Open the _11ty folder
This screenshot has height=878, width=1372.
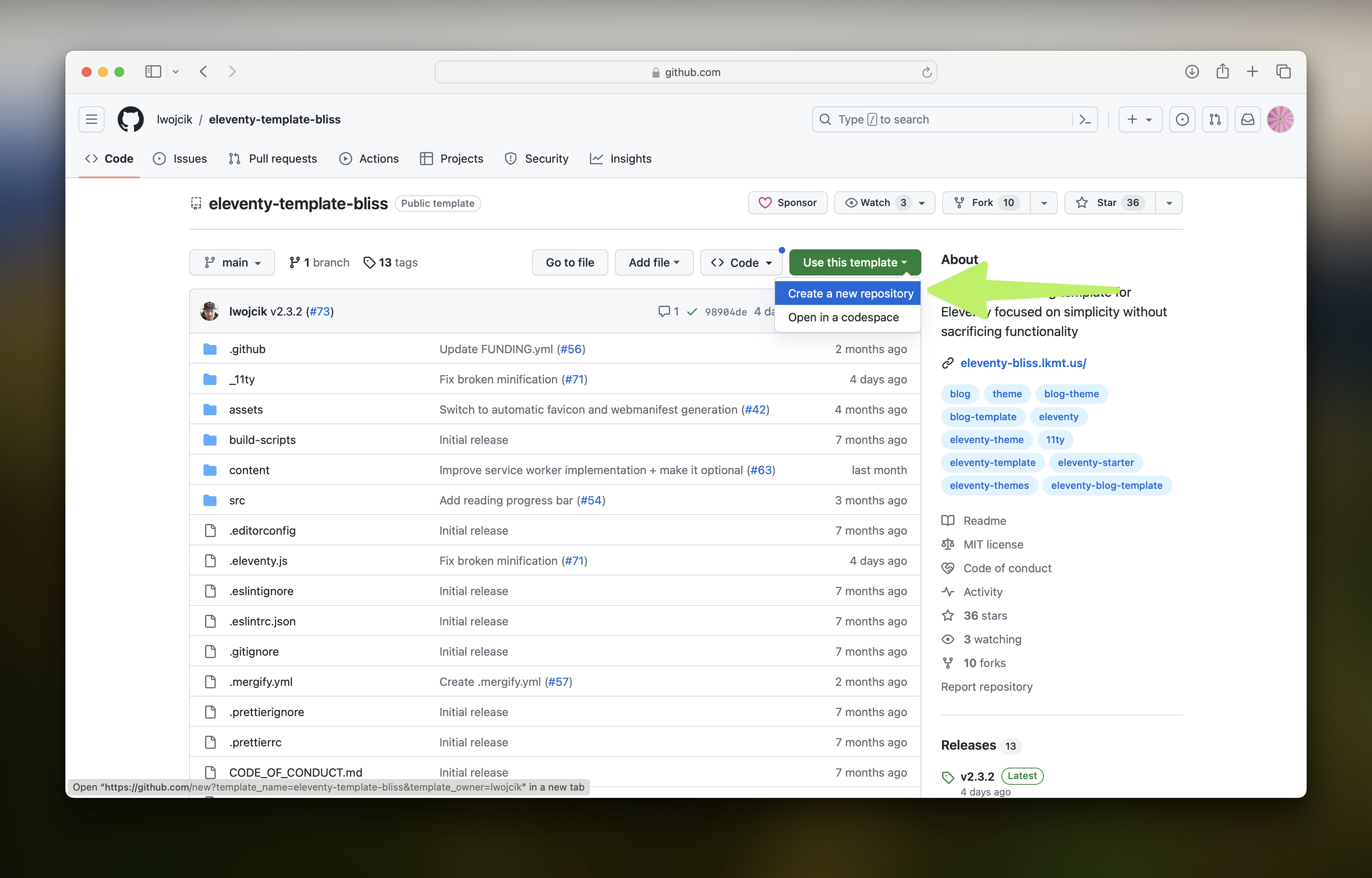click(x=241, y=379)
